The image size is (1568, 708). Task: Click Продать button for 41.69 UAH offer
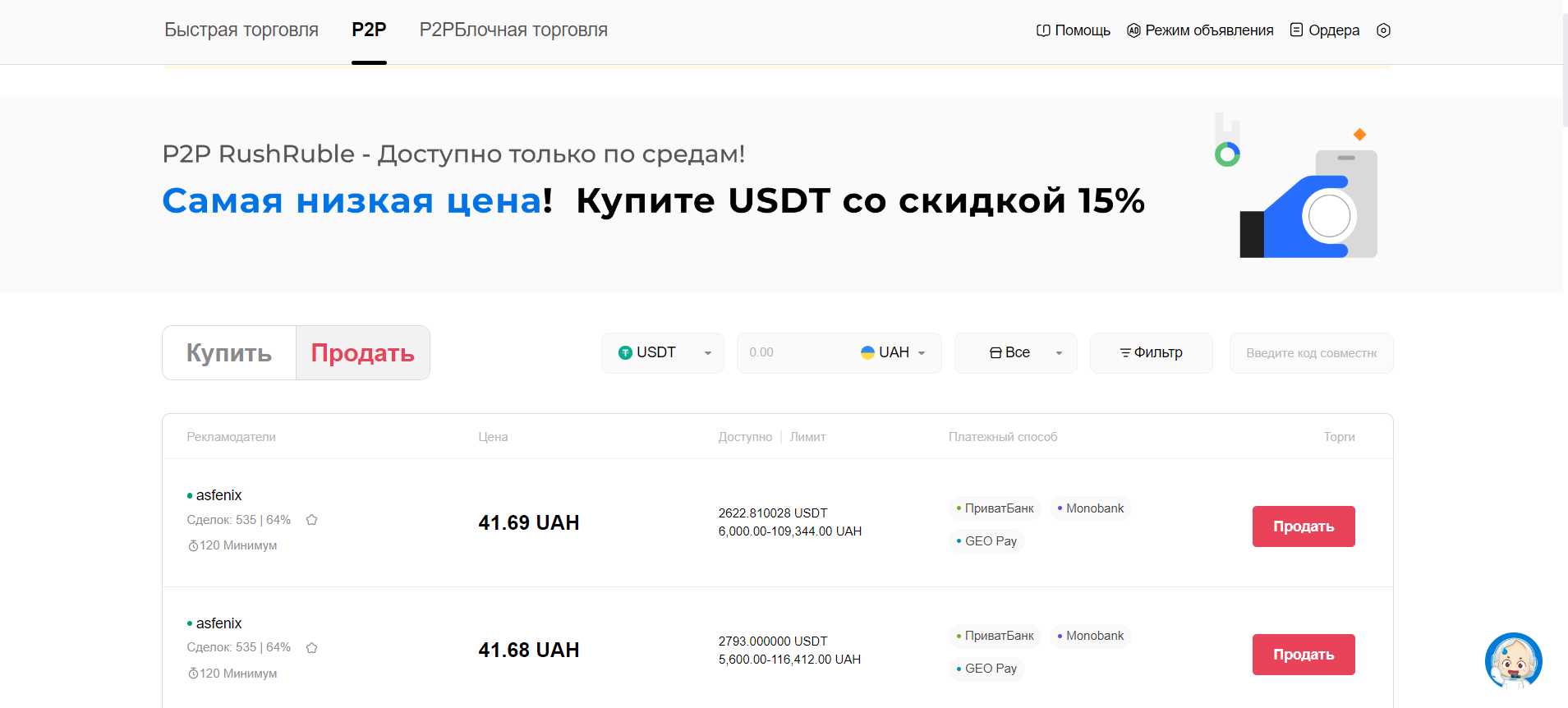pos(1304,526)
